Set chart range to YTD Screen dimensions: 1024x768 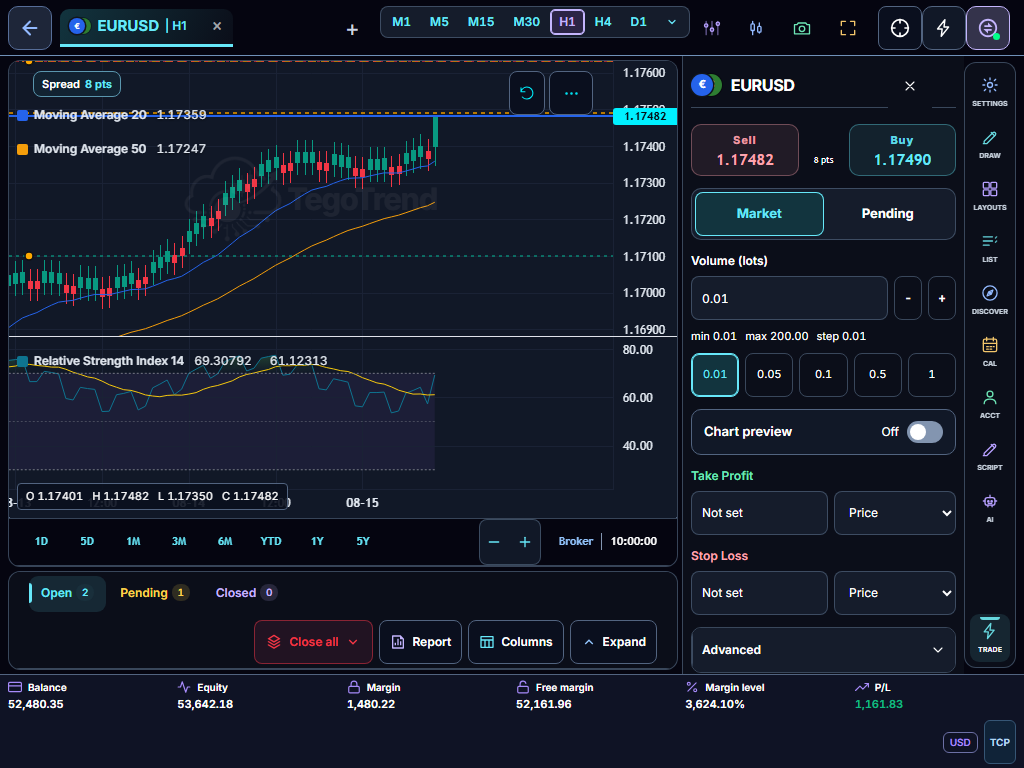pyautogui.click(x=271, y=541)
